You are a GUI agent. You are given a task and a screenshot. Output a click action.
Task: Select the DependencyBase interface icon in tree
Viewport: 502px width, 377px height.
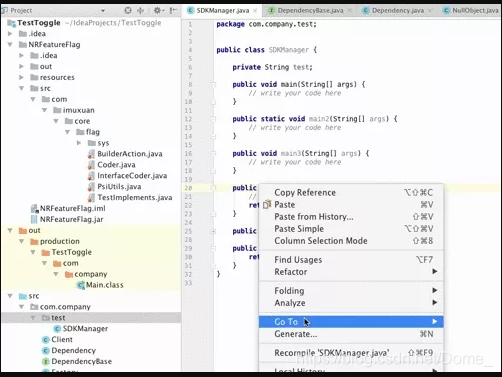coord(46,362)
